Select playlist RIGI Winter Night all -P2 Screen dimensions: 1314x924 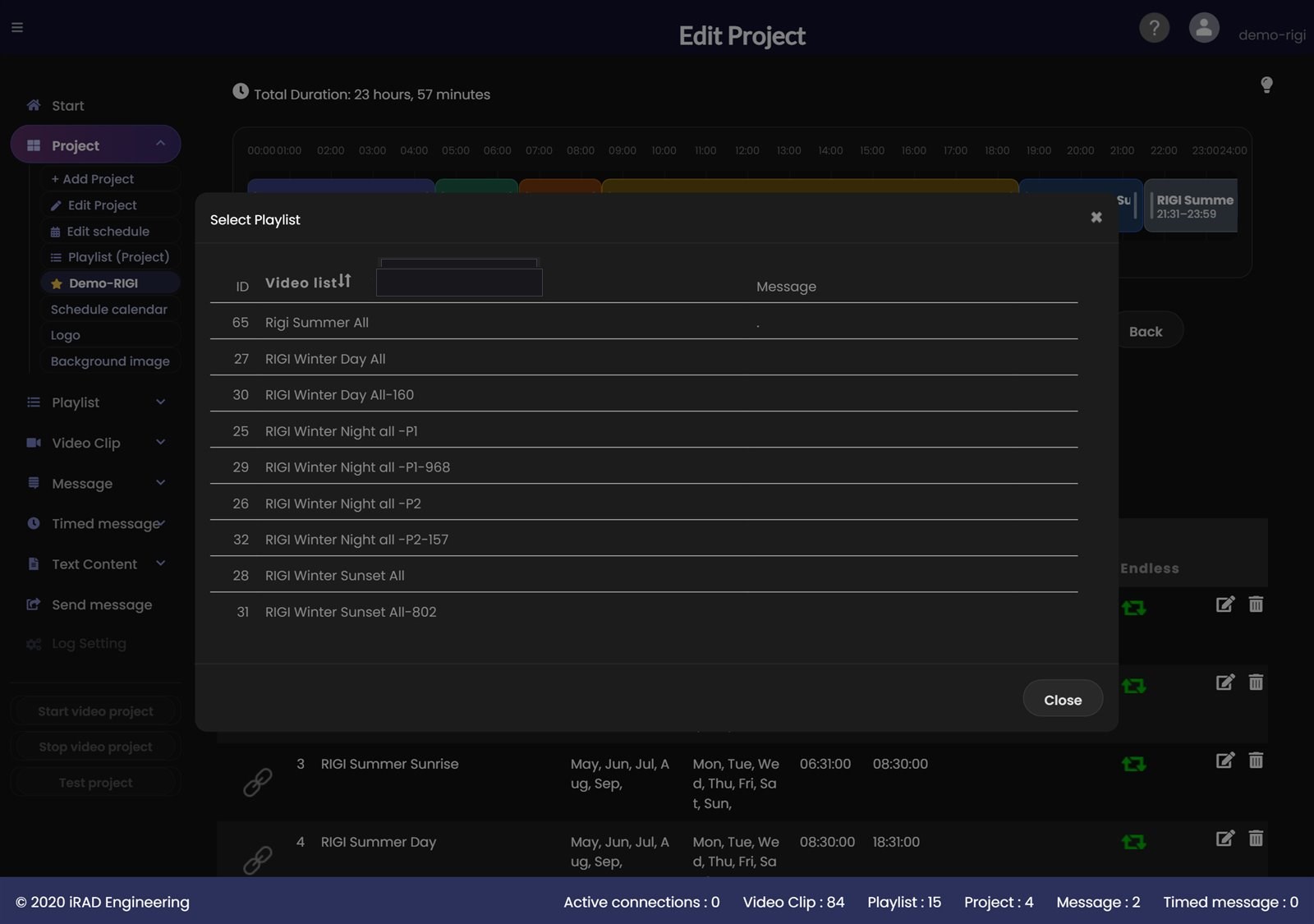644,503
